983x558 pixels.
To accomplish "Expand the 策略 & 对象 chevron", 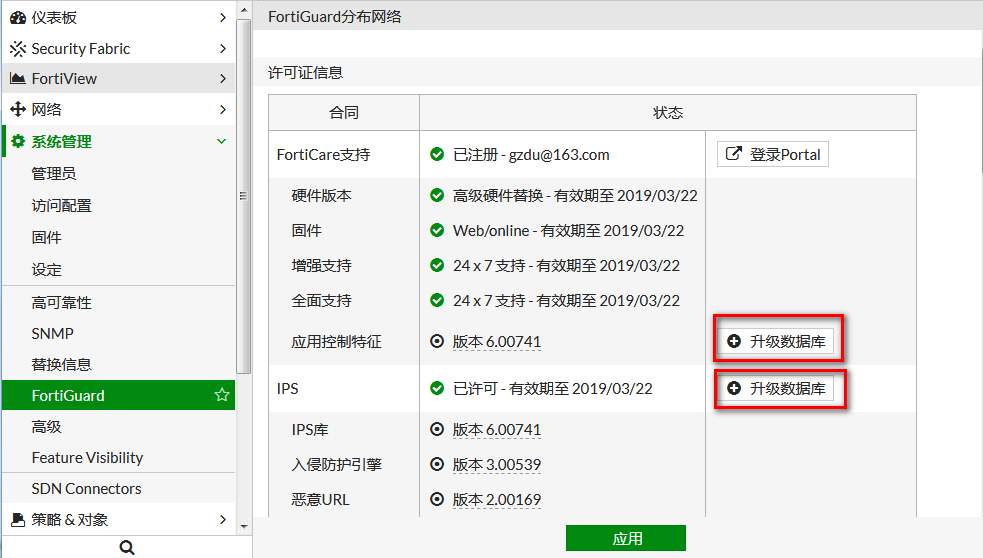I will click(x=222, y=519).
